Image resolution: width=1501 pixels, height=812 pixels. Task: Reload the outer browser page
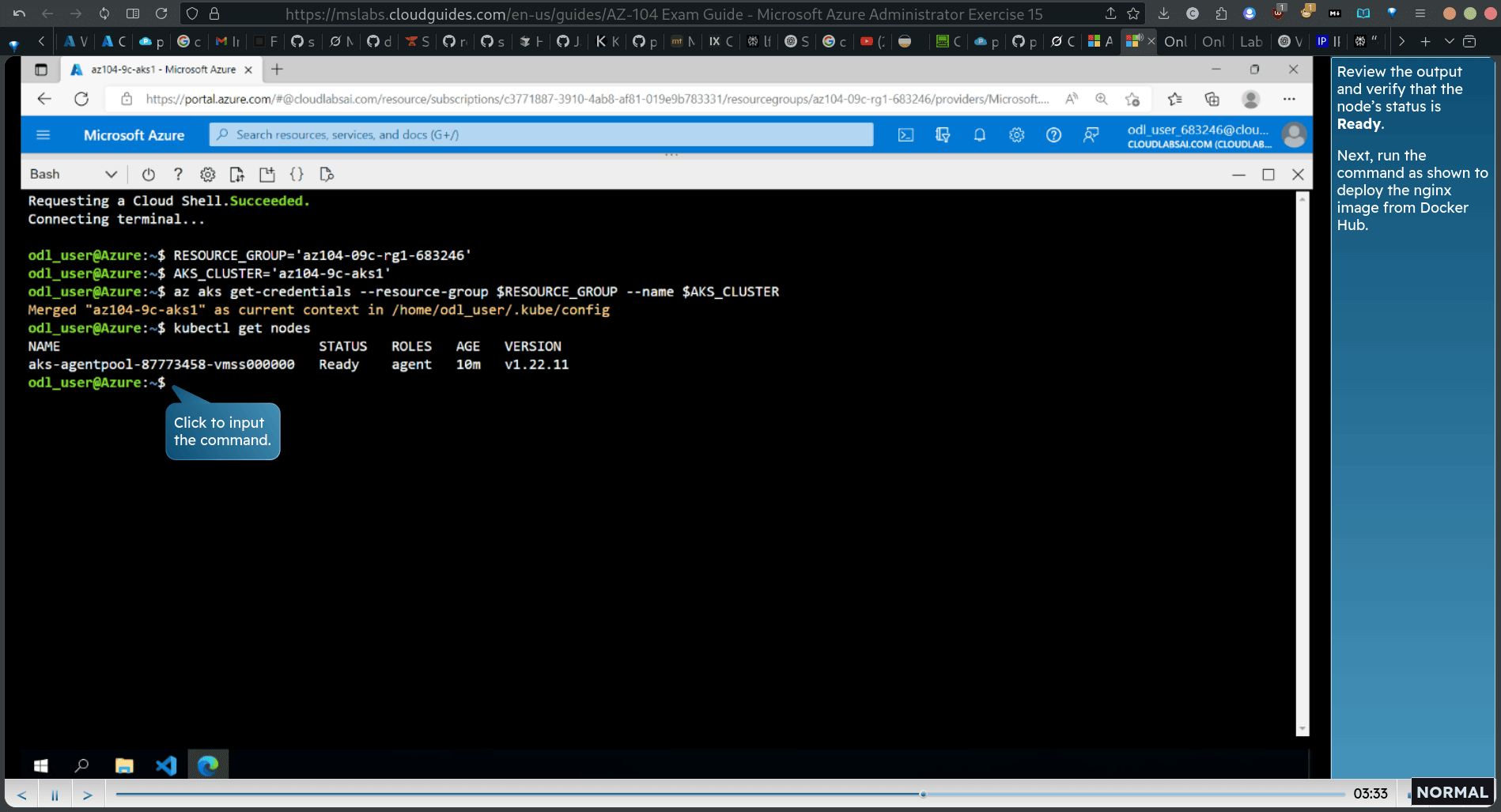[x=161, y=13]
